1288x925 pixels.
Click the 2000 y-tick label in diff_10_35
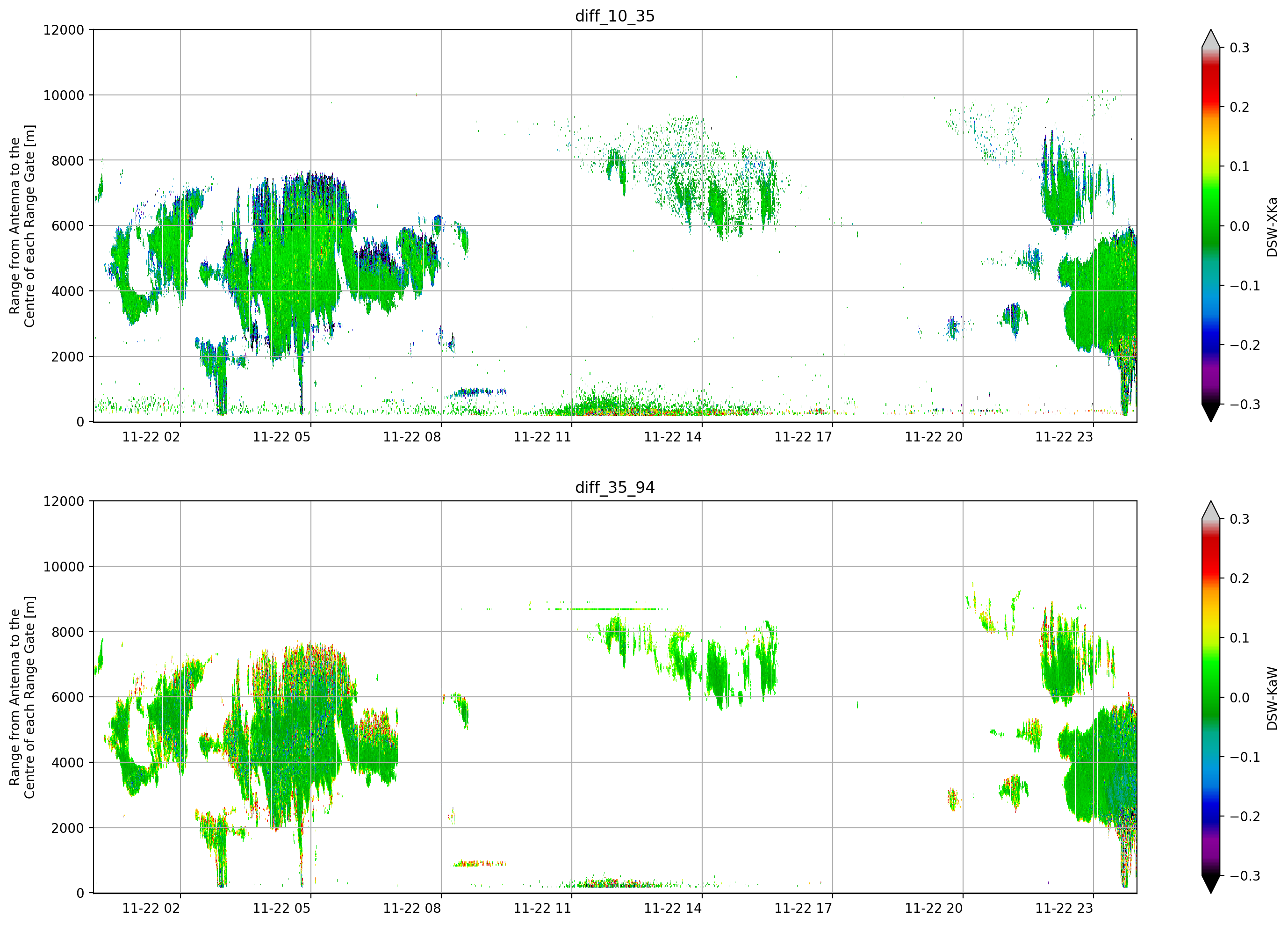(68, 357)
